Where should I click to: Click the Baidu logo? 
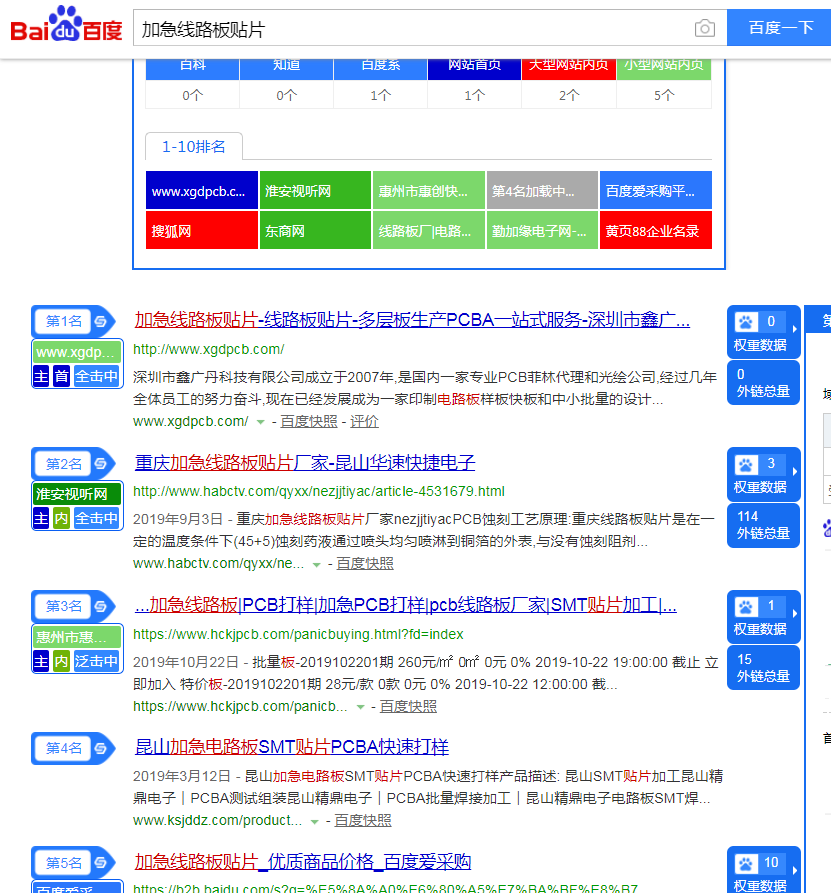(66, 24)
